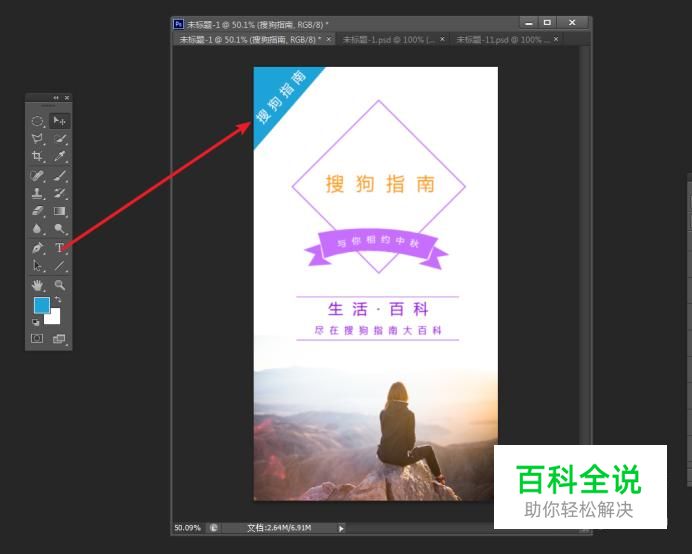The image size is (692, 554).
Task: Select the Gradient tool
Action: pyautogui.click(x=60, y=211)
